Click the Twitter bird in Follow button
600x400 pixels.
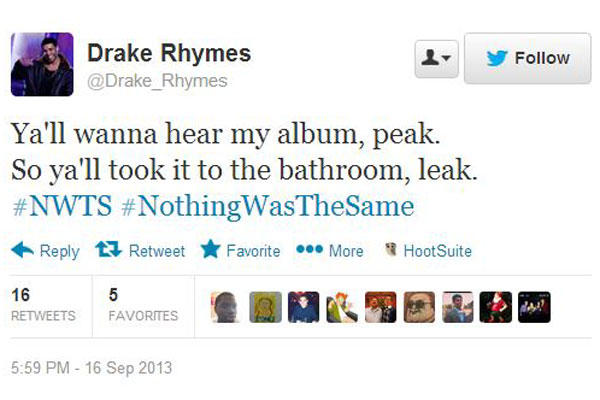(497, 58)
